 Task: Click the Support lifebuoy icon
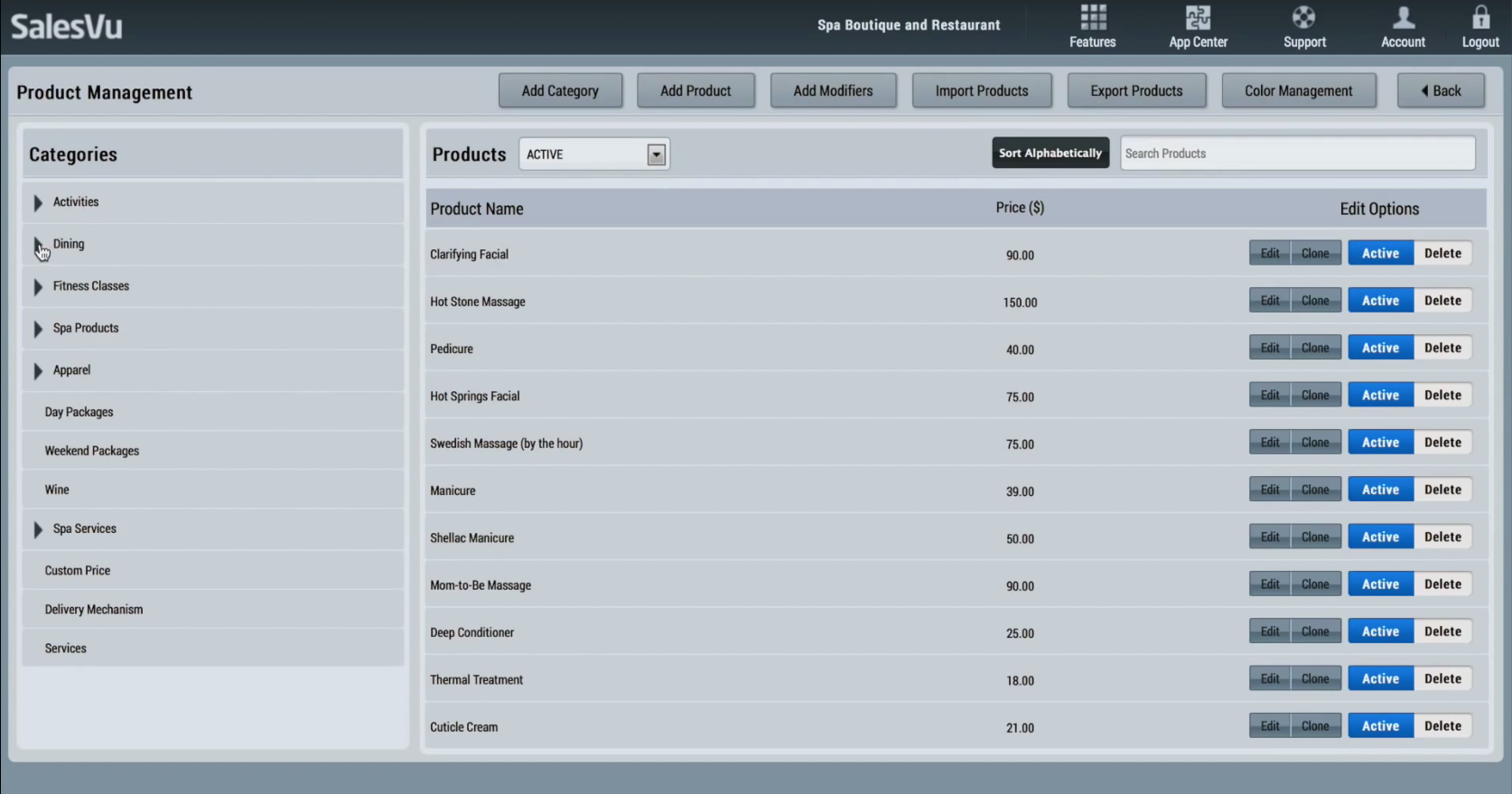1303,18
